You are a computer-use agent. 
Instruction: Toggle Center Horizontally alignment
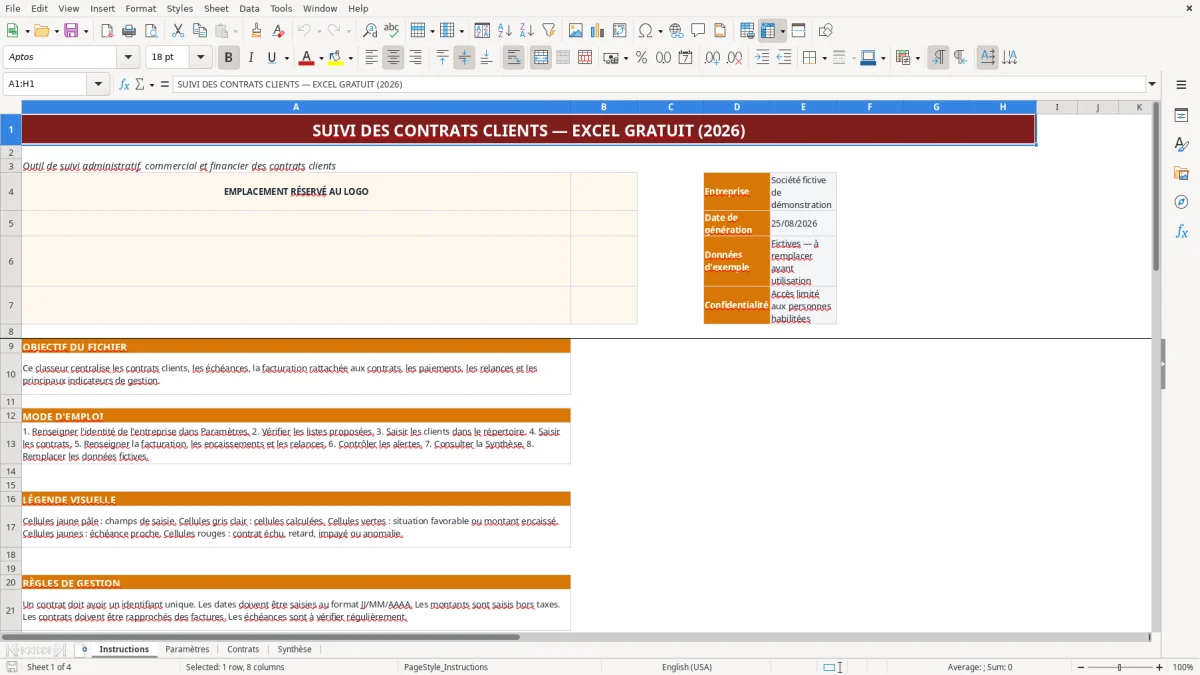click(394, 58)
